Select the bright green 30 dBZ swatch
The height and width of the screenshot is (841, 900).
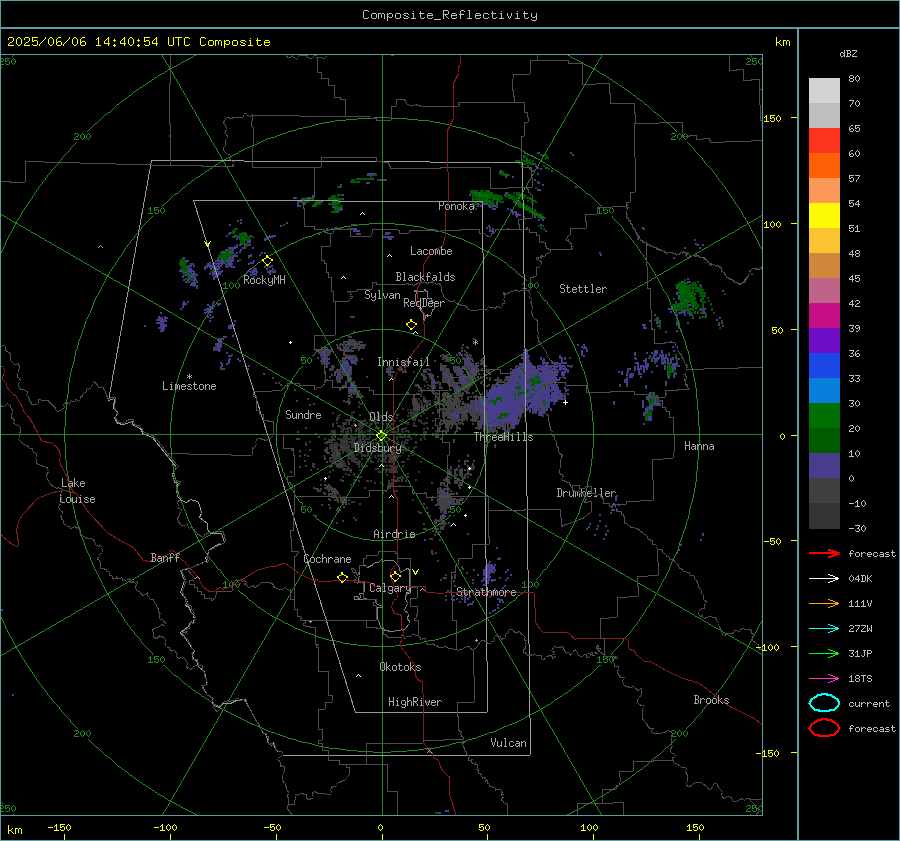(824, 416)
